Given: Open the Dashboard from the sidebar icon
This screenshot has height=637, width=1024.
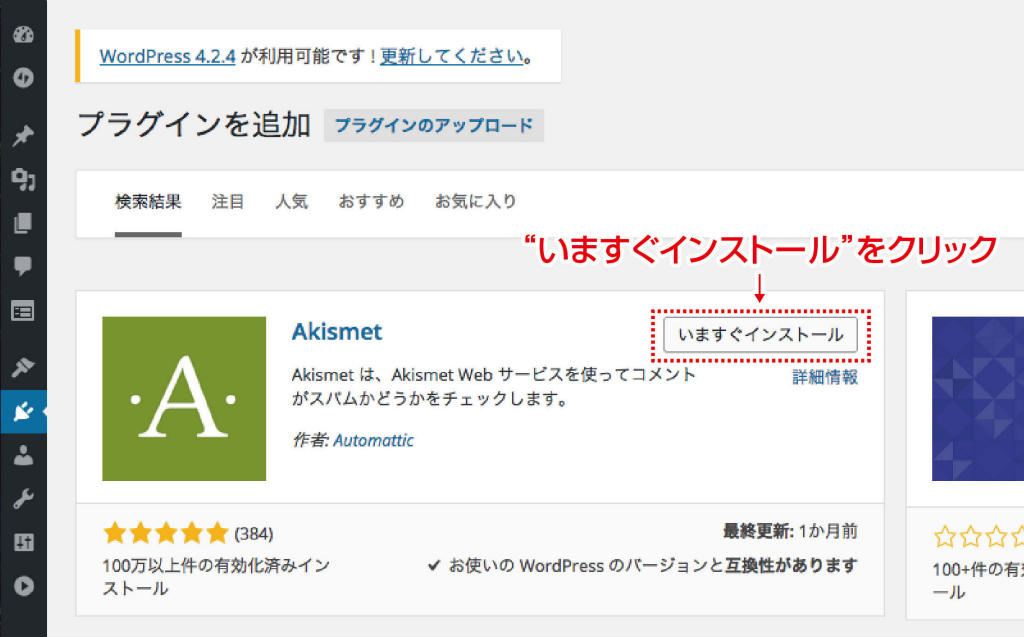Looking at the screenshot, I should click(23, 35).
